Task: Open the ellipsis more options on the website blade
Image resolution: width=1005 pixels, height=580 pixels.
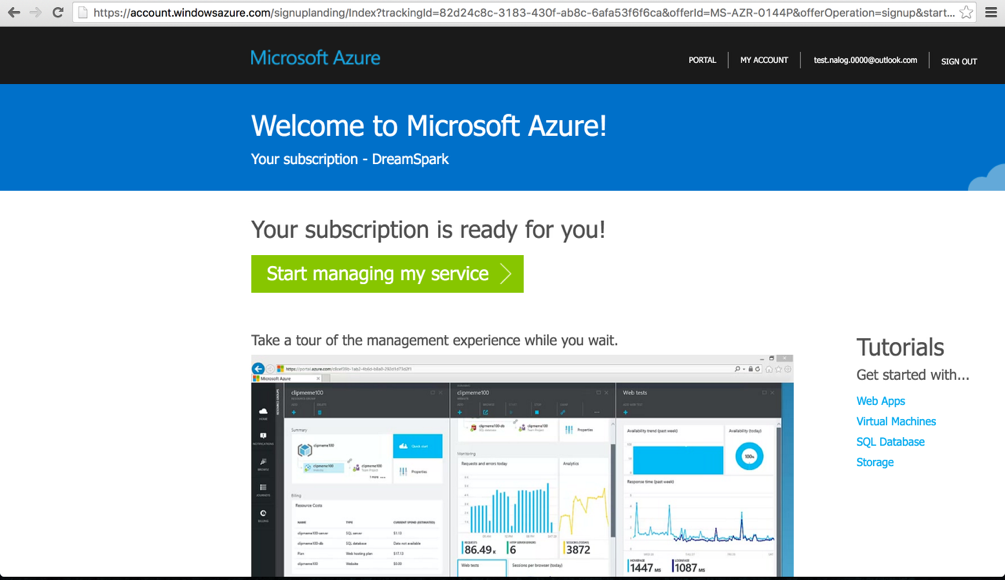Action: tap(596, 411)
